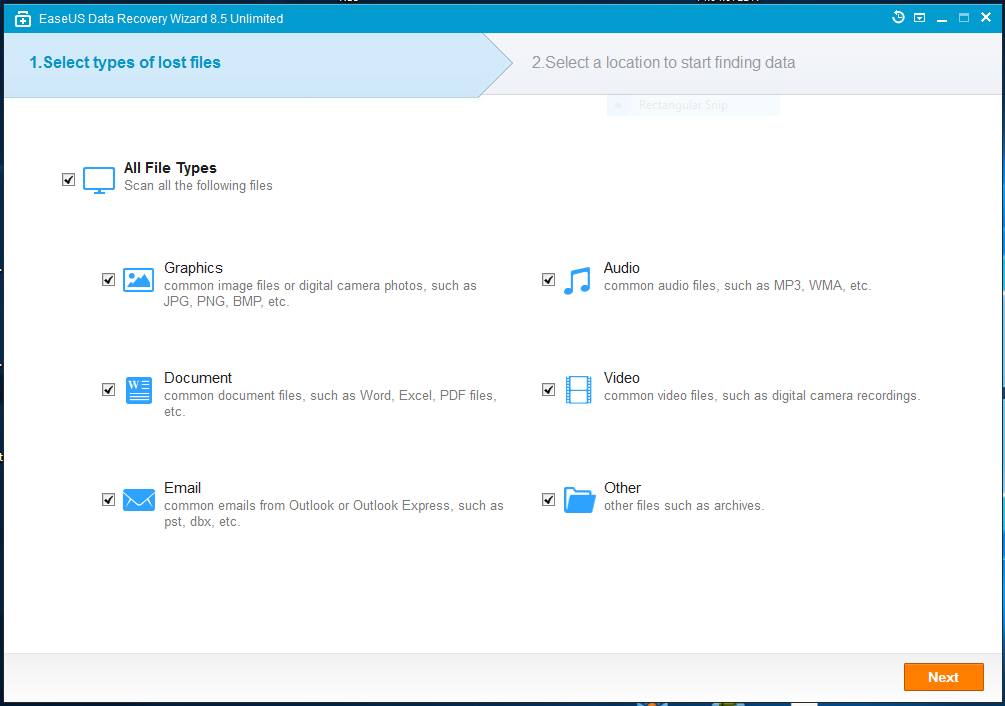Click the Other label

(x=622, y=488)
